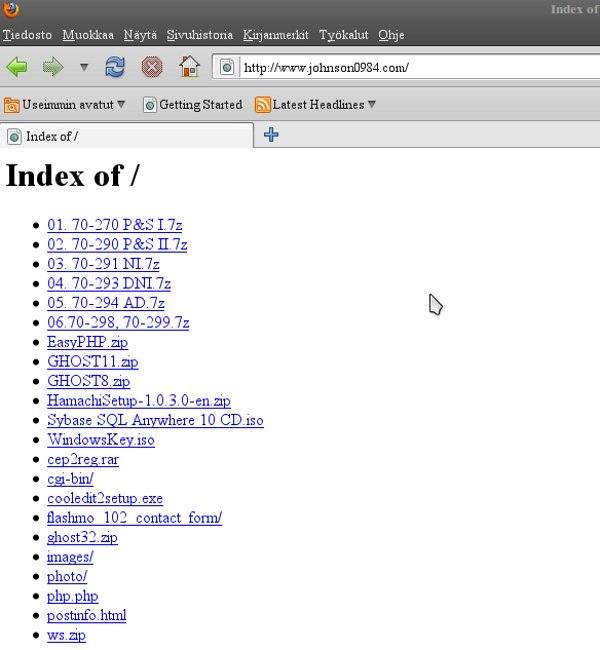Open the 03. 70-291 NI.7z link
The height and width of the screenshot is (650, 600).
(x=103, y=264)
